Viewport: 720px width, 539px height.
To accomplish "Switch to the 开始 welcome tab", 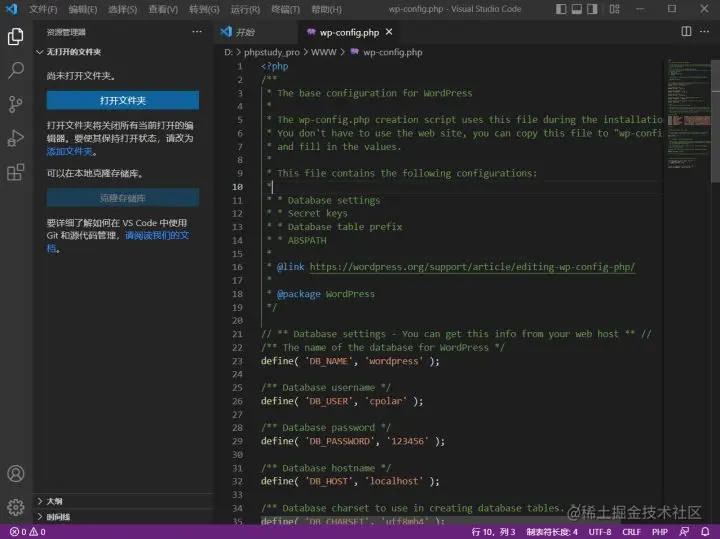I will (x=255, y=32).
